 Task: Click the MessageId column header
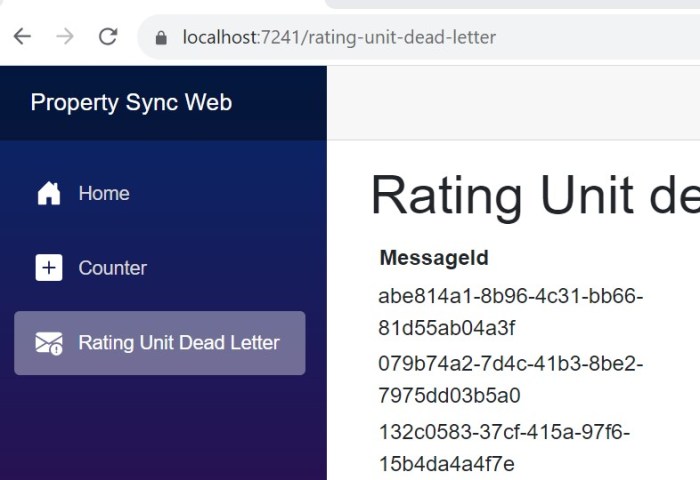tap(434, 258)
